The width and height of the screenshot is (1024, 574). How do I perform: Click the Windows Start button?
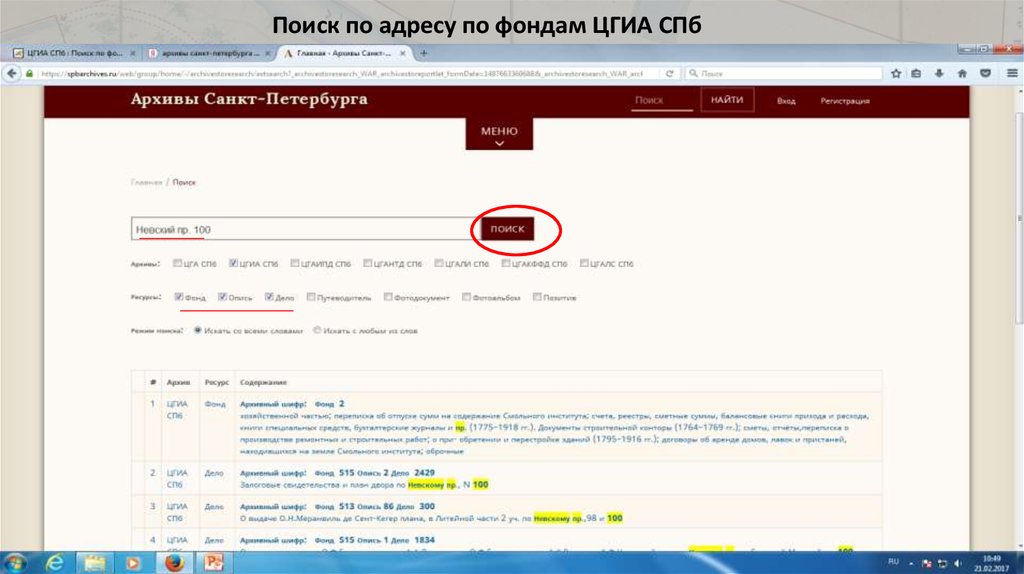(16, 561)
